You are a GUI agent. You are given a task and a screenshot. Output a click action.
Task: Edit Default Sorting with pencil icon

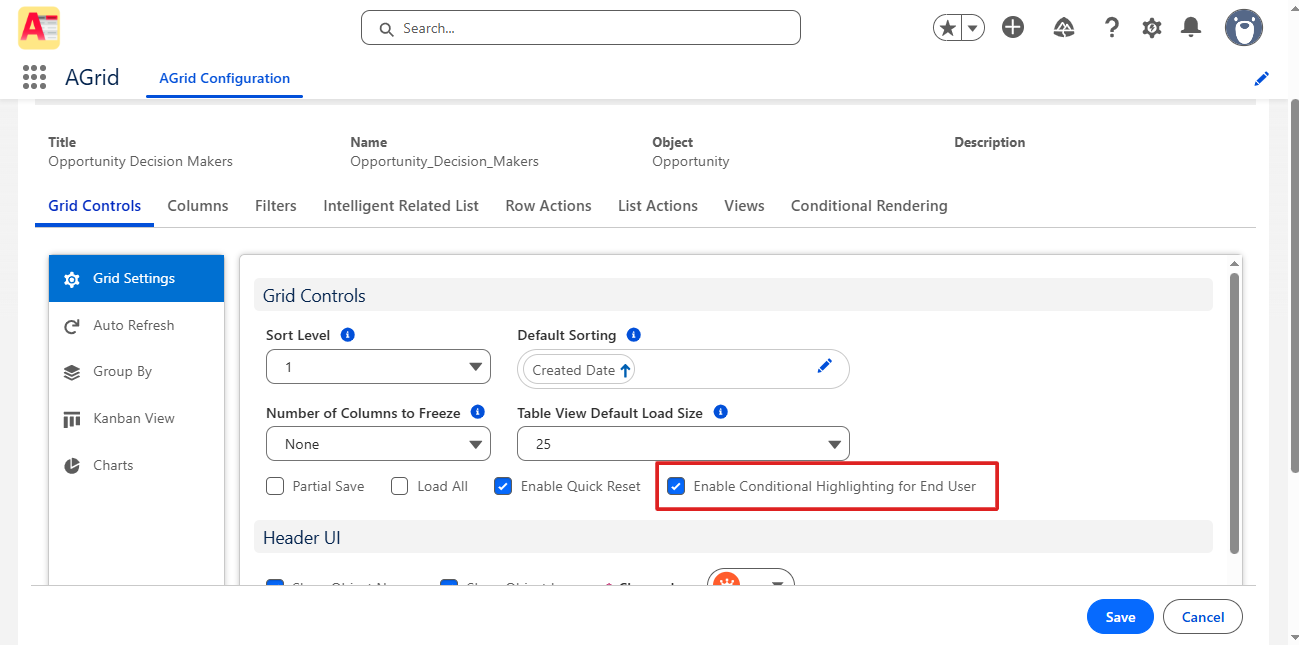825,366
